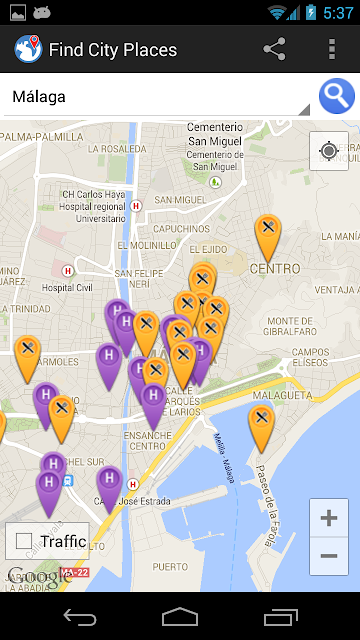Tap the Android back navigation button
The height and width of the screenshot is (640, 360).
click(80, 617)
